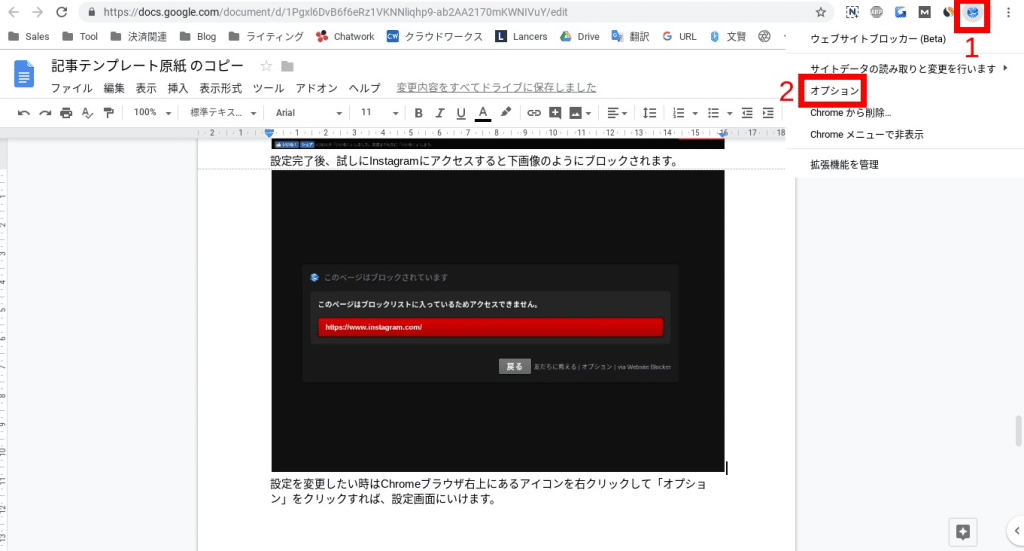1024x551 pixels.
Task: Click the 変更内容をすべてドライブに保存しました link
Action: 496,88
